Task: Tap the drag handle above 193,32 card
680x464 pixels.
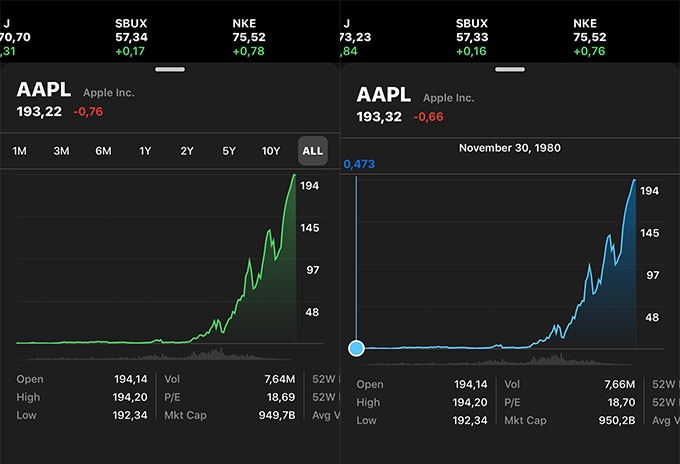Action: (510, 69)
